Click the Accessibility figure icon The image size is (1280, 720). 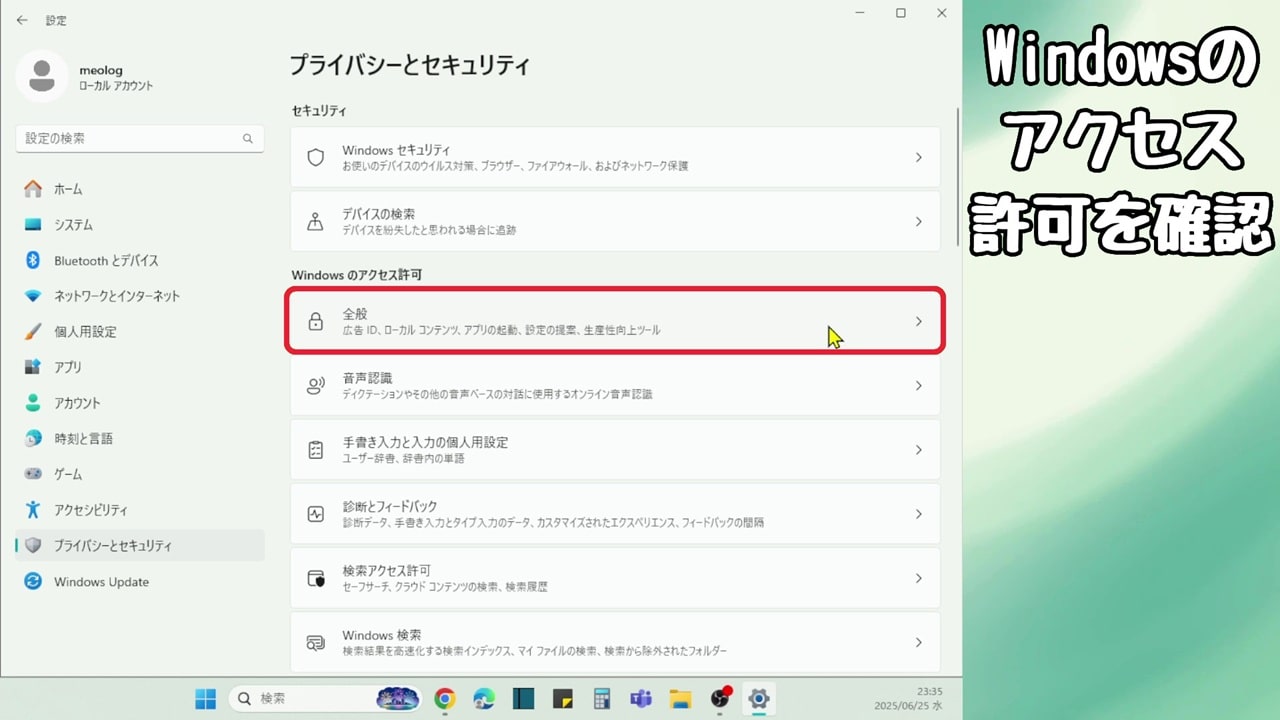coord(33,510)
